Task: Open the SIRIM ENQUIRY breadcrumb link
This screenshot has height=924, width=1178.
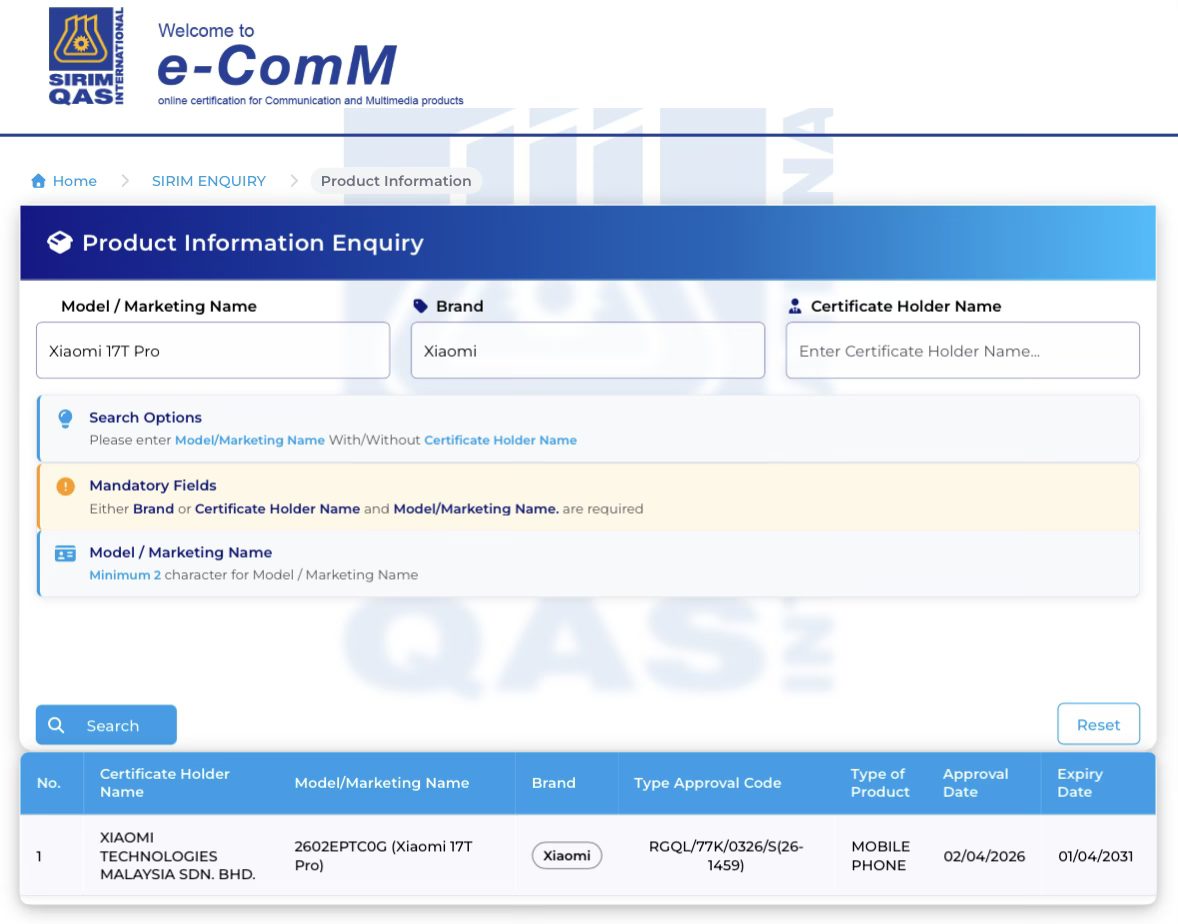Action: click(x=208, y=181)
